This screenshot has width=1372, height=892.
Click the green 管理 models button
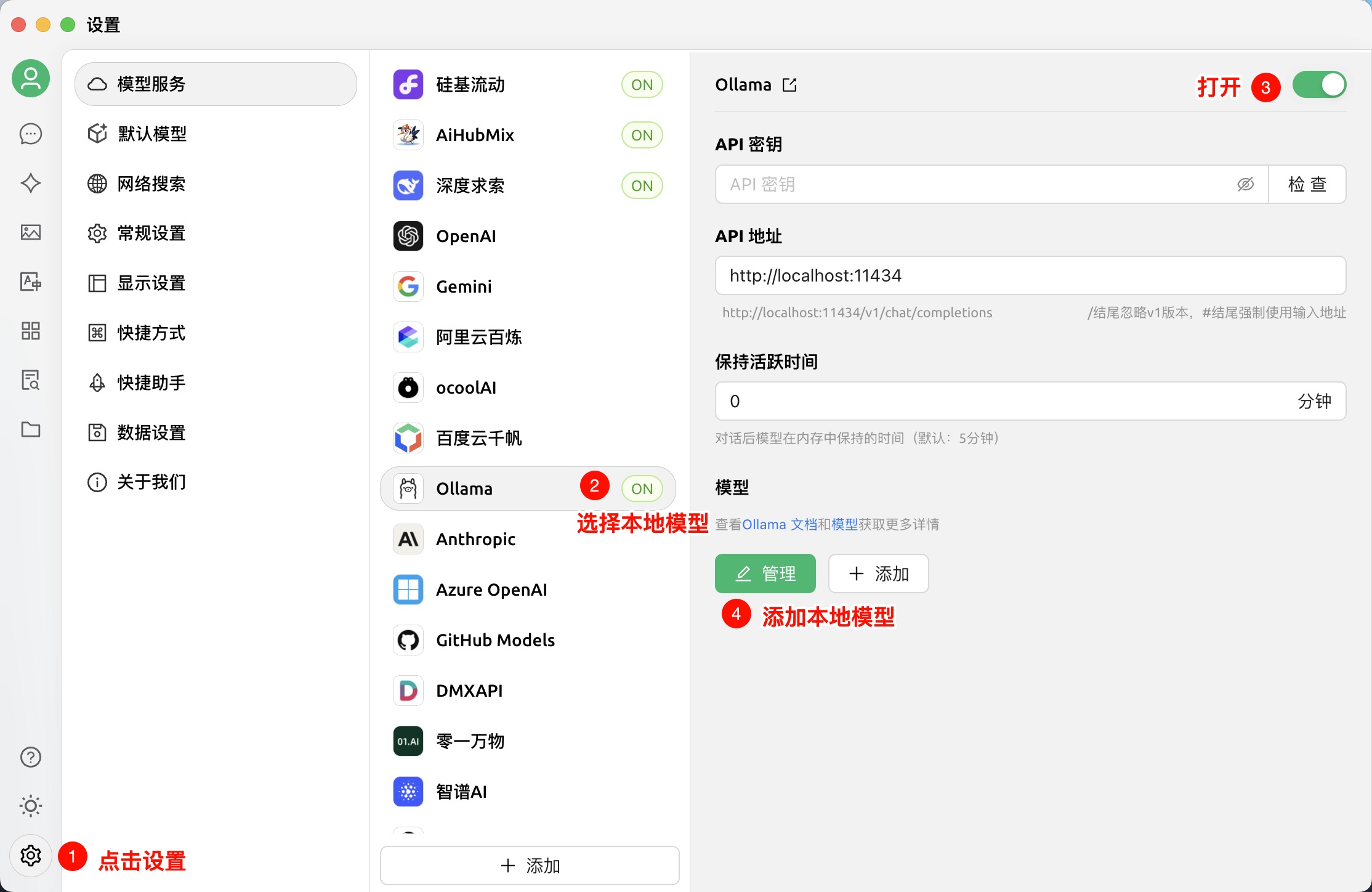coord(765,574)
